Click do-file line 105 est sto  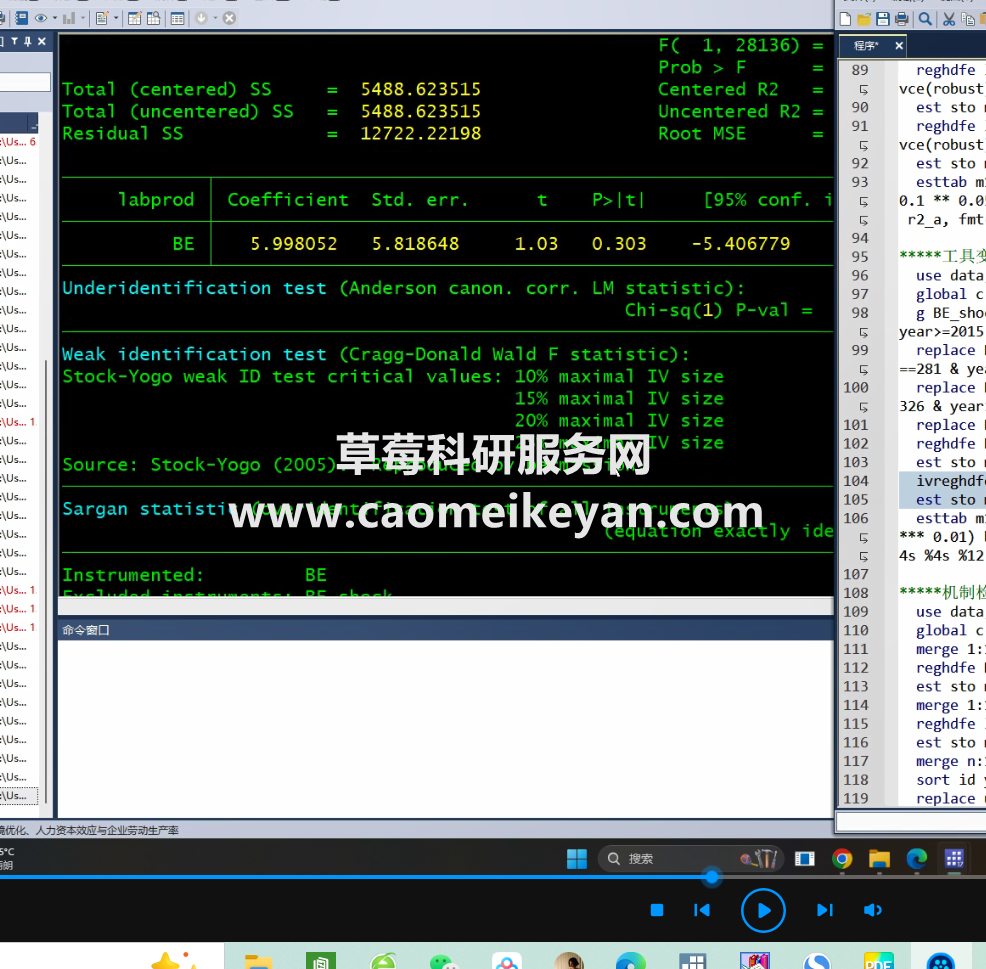(x=950, y=500)
